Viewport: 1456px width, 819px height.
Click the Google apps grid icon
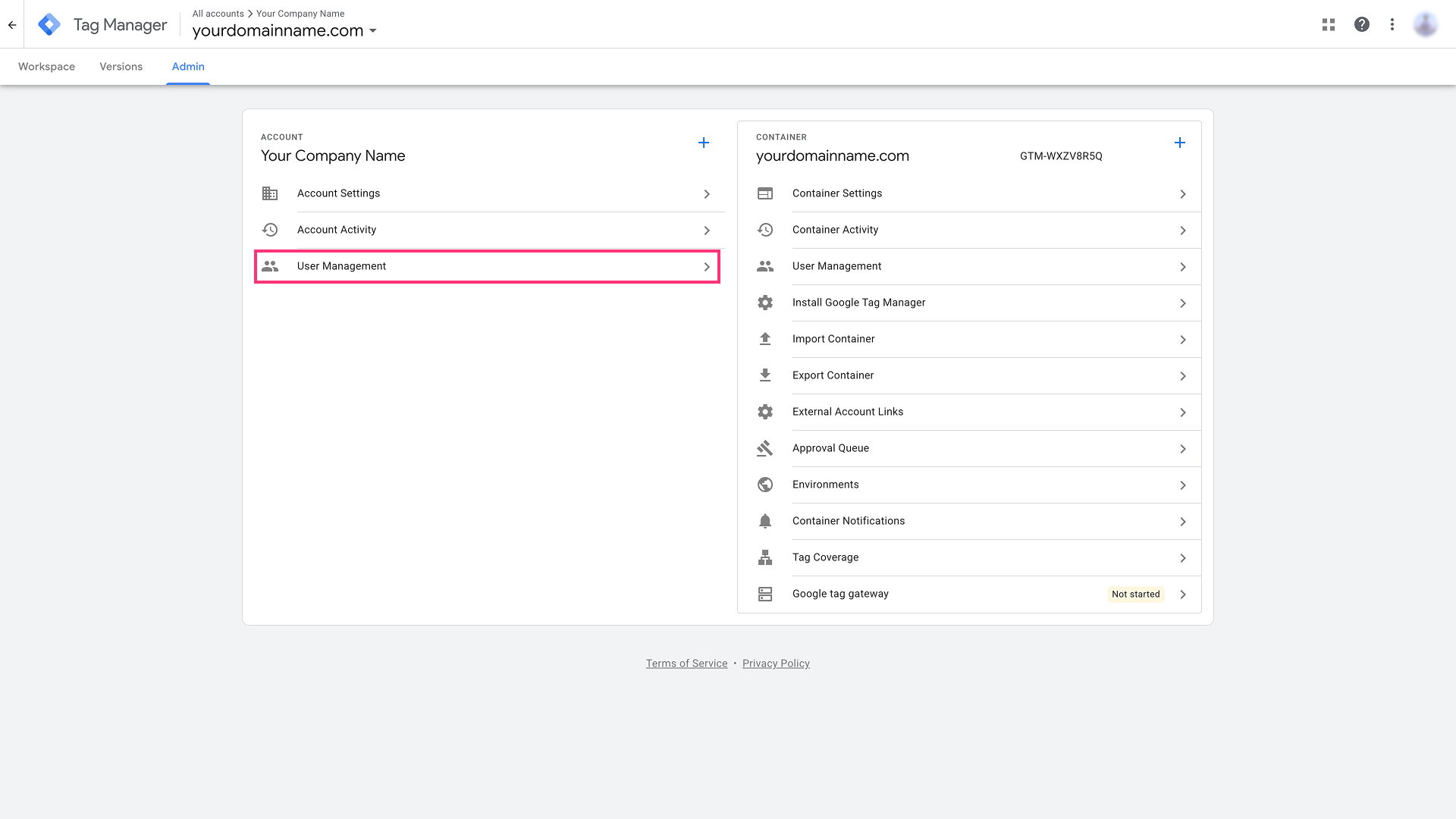point(1329,24)
